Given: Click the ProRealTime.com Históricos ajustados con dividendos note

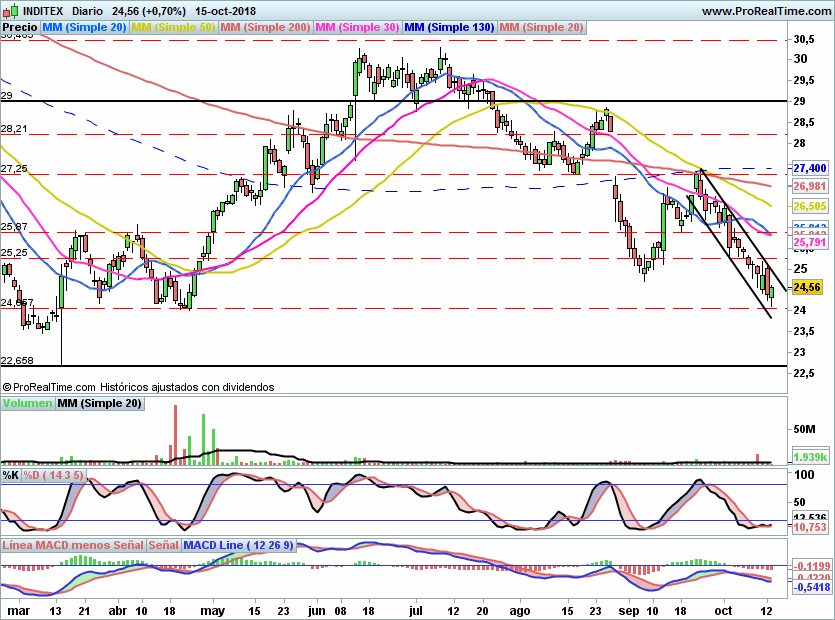Looking at the screenshot, I should (x=138, y=387).
